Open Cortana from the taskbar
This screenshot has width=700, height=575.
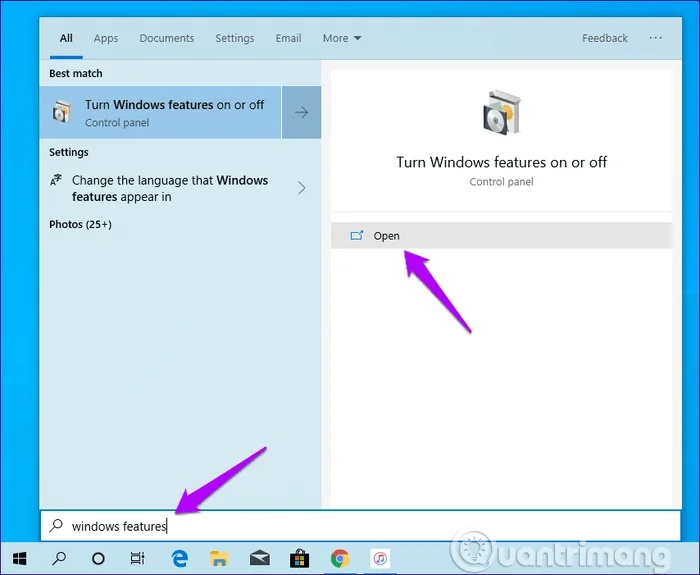(x=98, y=558)
